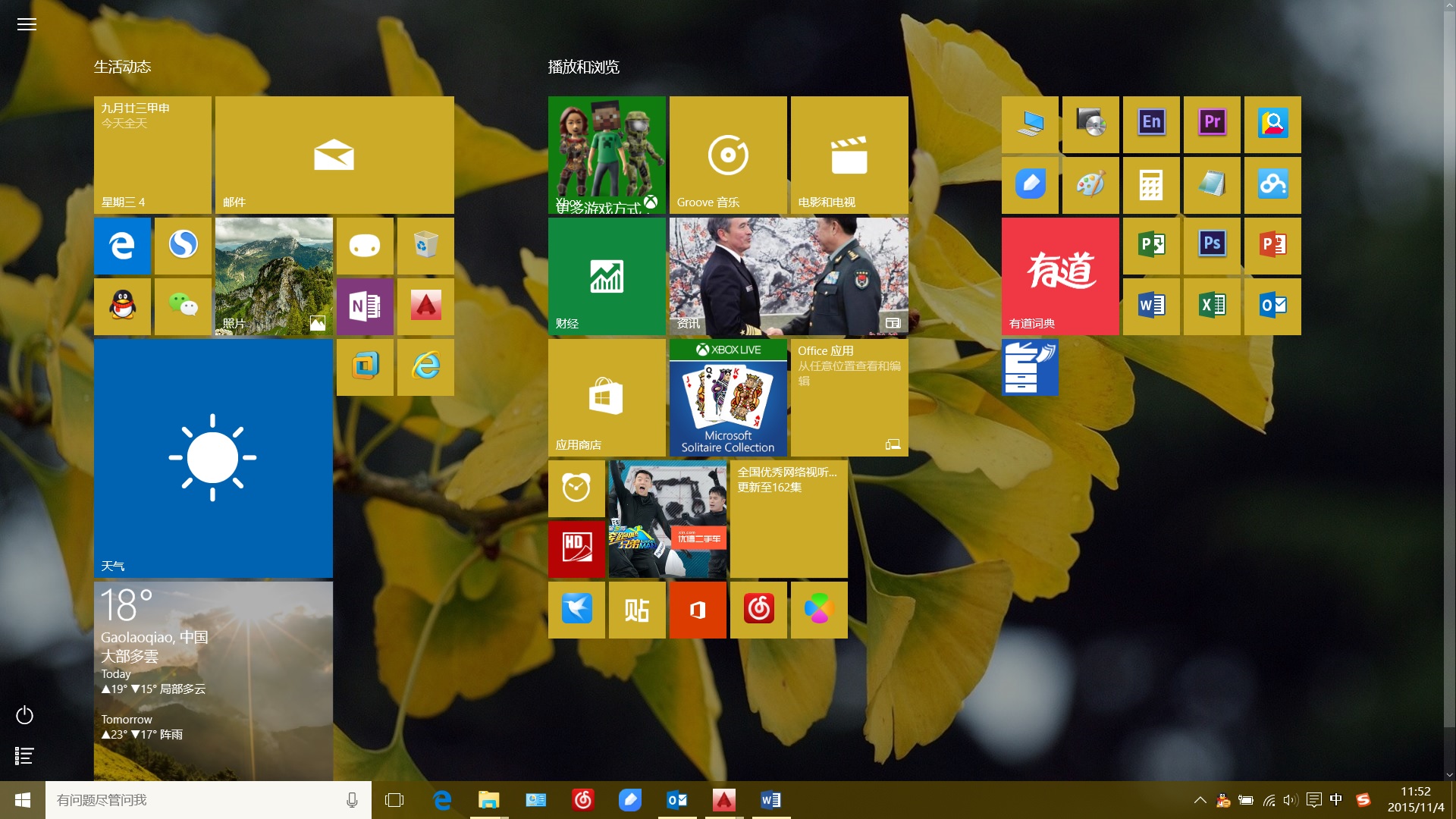The image size is (1456, 819).
Task: Open the Photos (照片) tile
Action: pyautogui.click(x=274, y=276)
